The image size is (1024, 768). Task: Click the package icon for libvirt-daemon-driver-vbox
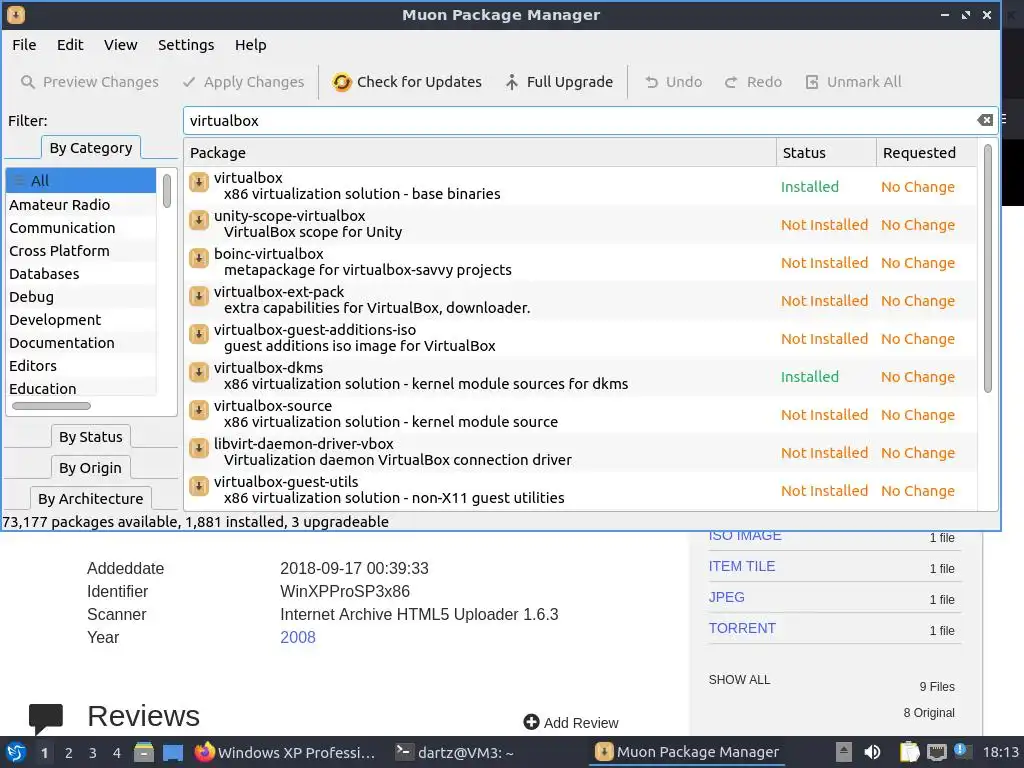[199, 448]
